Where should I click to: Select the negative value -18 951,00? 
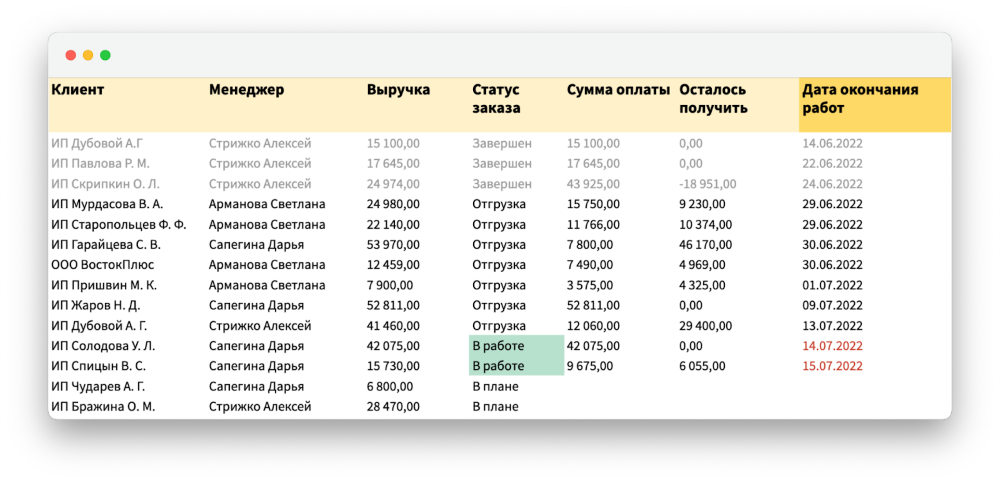pos(708,184)
